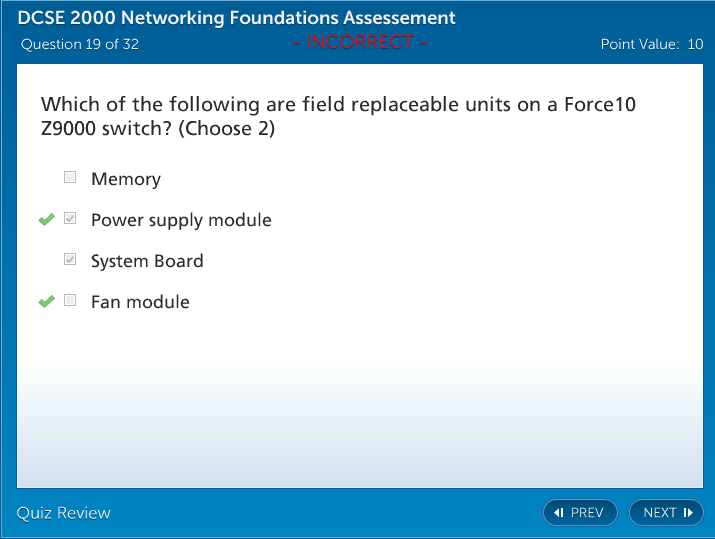Go back with the PREV button

580,513
